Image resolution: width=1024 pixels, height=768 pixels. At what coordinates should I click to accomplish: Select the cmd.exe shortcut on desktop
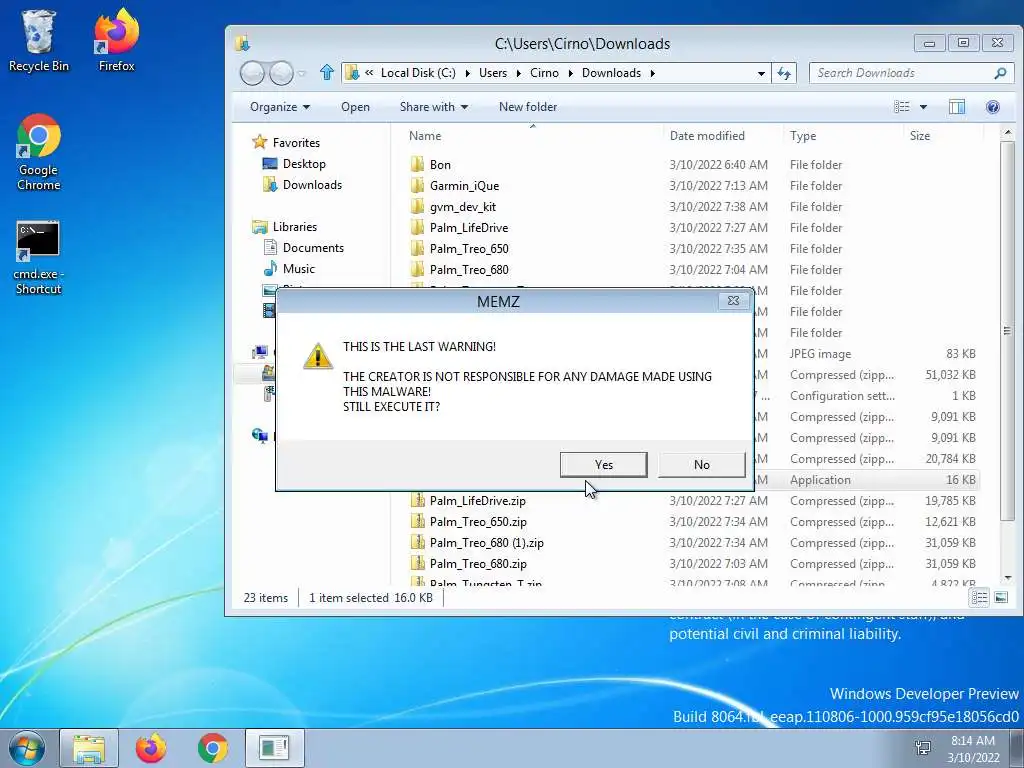coord(38,257)
